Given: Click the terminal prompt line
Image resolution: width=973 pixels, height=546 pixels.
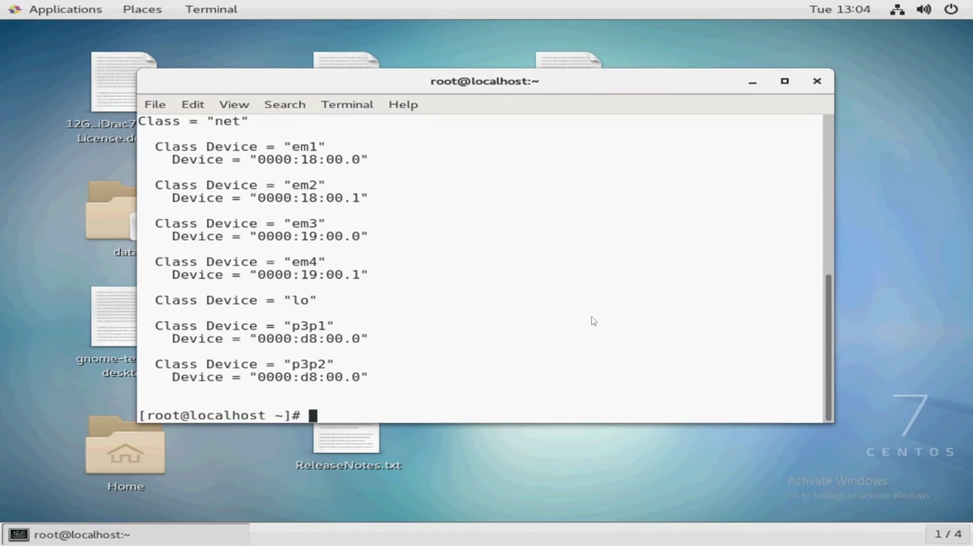Looking at the screenshot, I should tap(227, 415).
